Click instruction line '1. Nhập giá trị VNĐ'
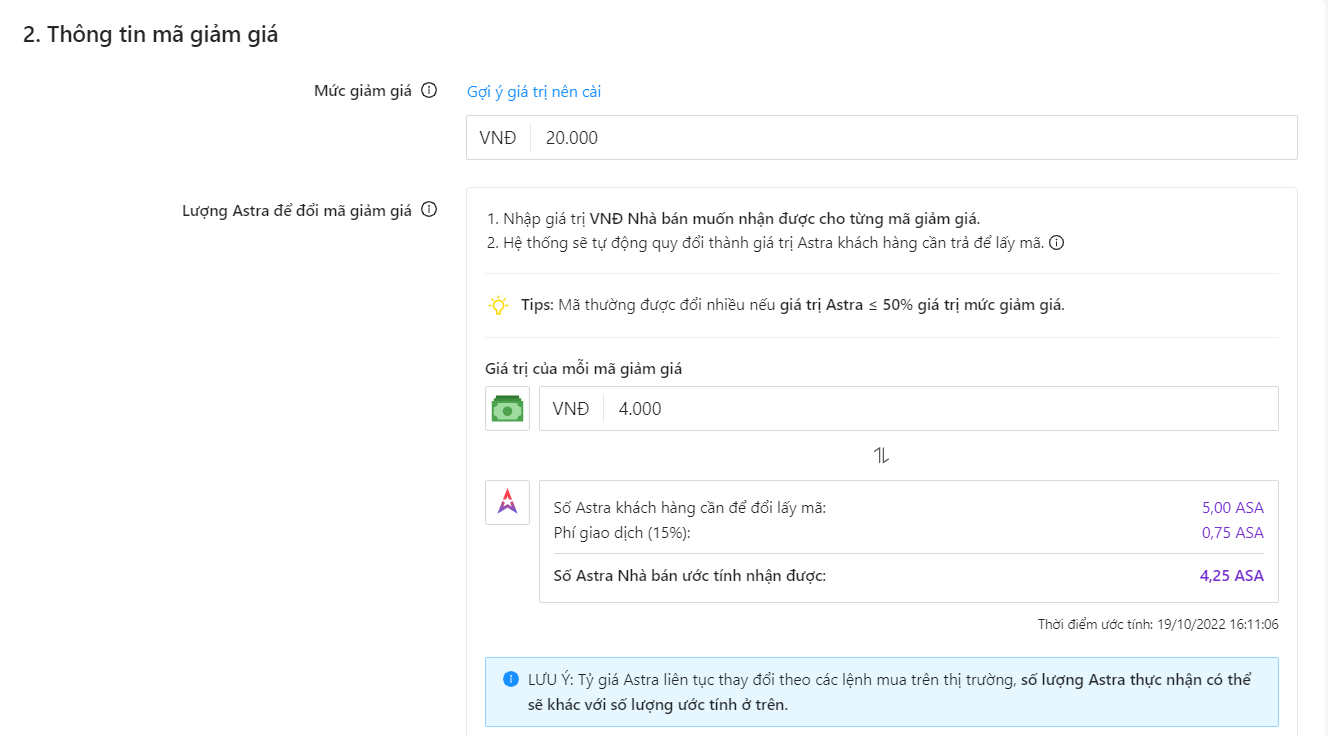The image size is (1328, 736). [734, 219]
